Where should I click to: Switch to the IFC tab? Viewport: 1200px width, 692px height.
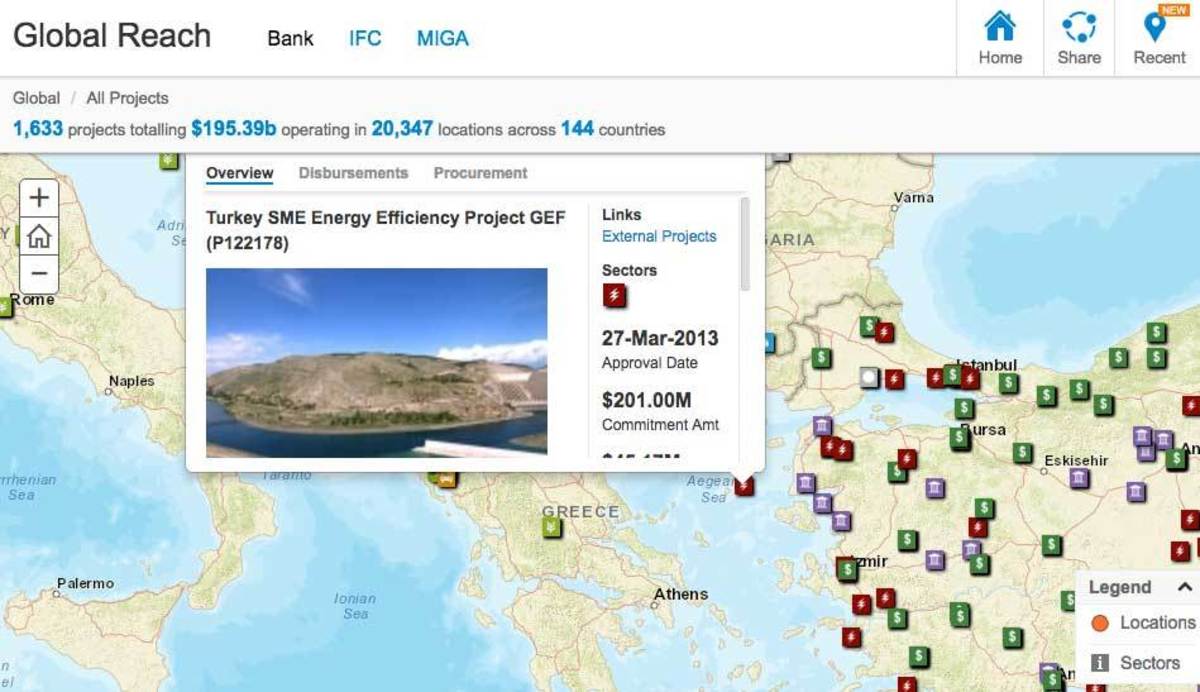tap(365, 39)
